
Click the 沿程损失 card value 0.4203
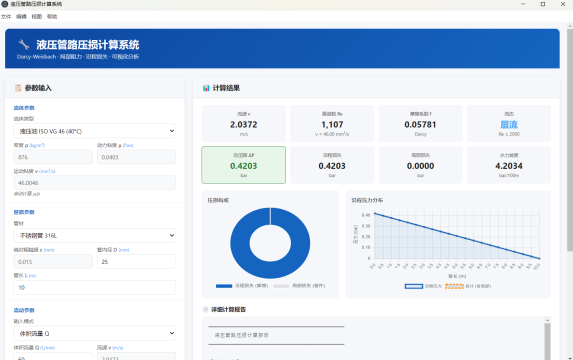click(x=332, y=166)
